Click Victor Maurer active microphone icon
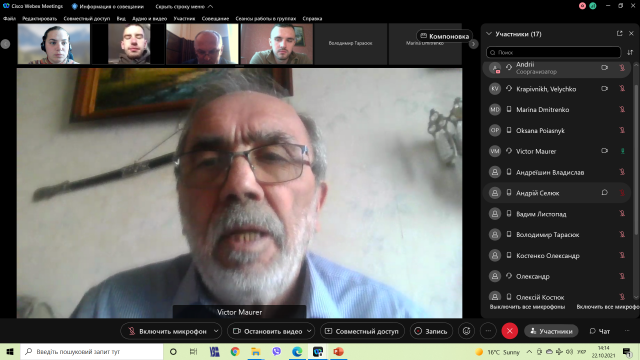This screenshot has height=360, width=640. [622, 151]
